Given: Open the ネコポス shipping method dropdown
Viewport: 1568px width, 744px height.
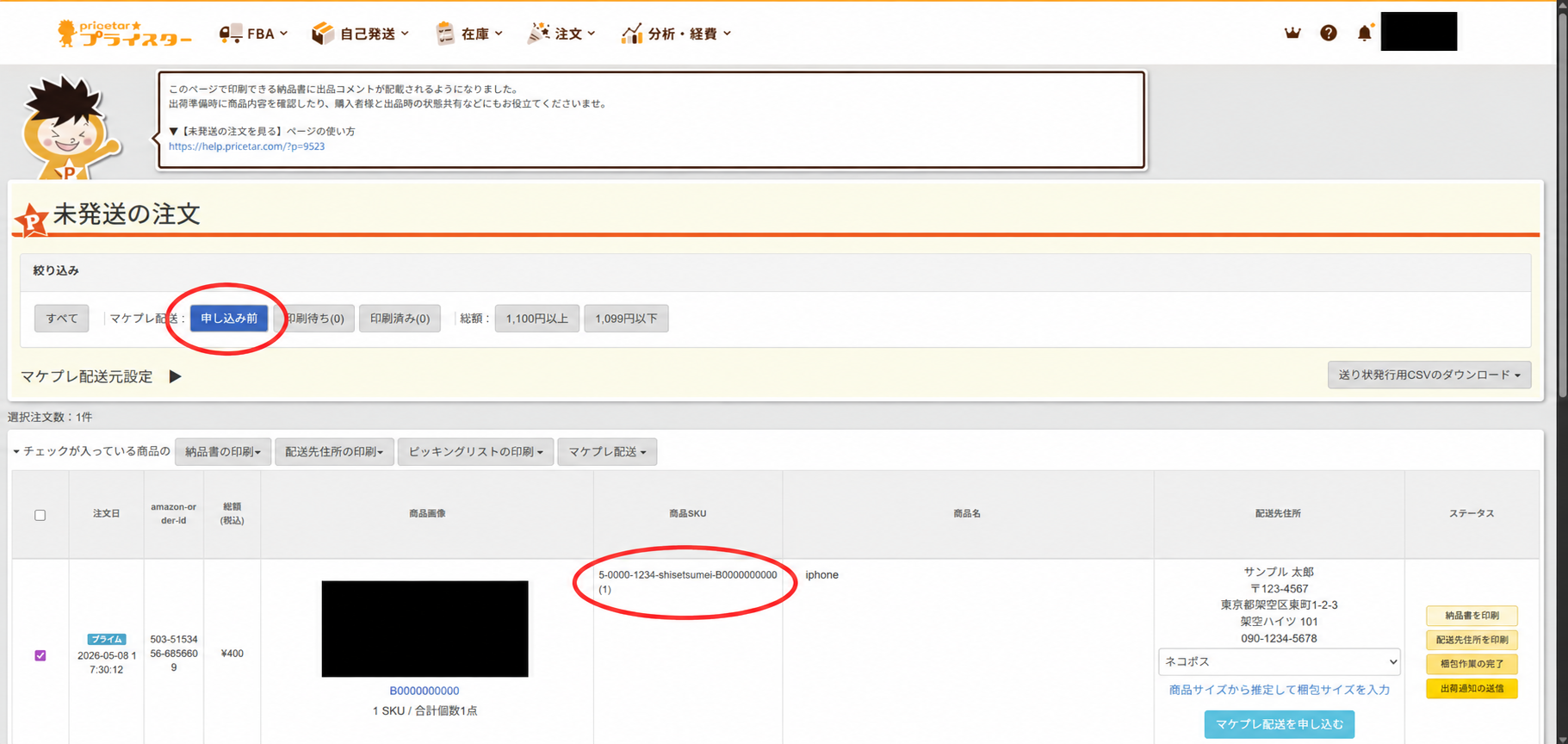Looking at the screenshot, I should [1279, 661].
